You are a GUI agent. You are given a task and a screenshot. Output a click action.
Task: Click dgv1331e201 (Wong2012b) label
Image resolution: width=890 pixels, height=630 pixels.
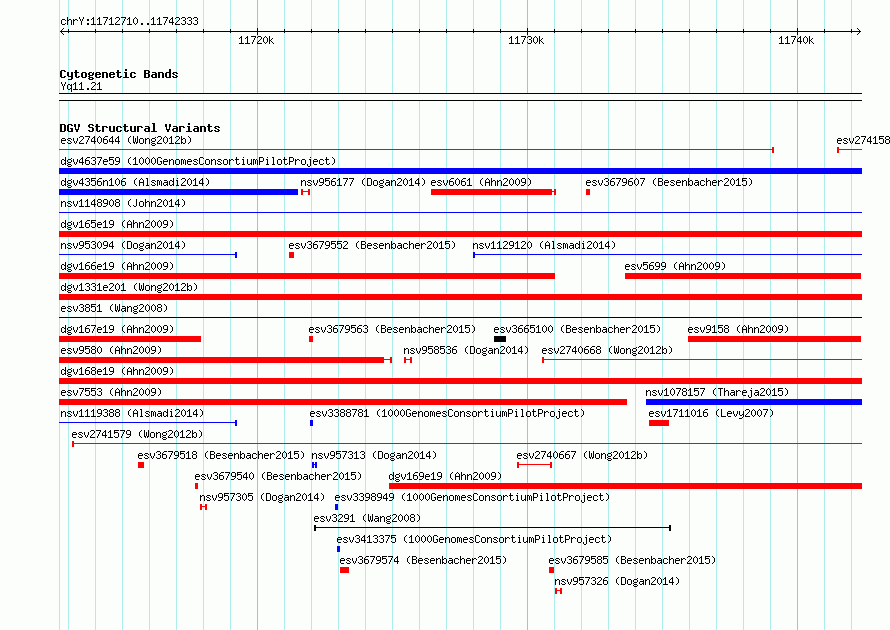(129, 287)
